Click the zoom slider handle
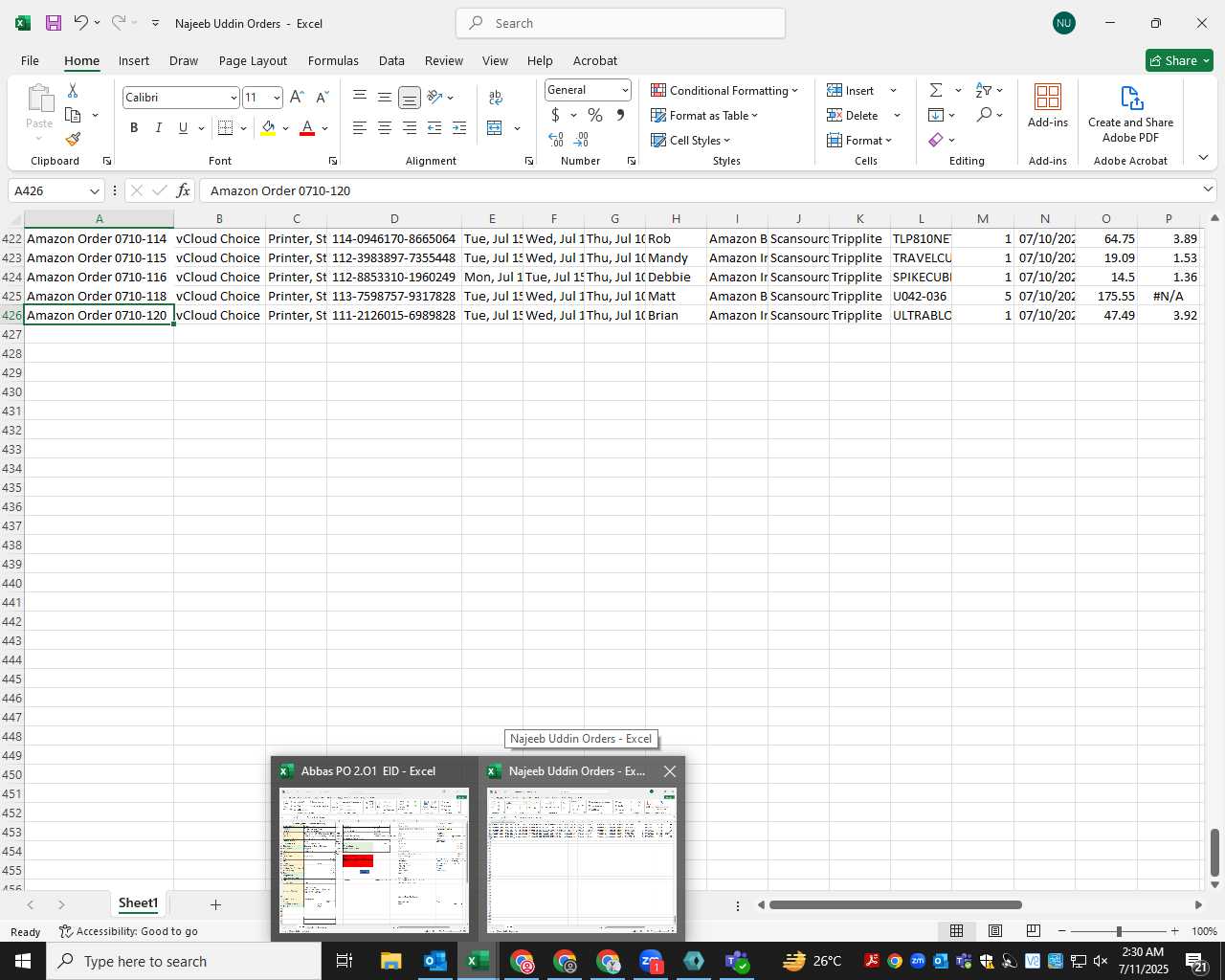Viewport: 1225px width, 980px height. tap(1118, 931)
